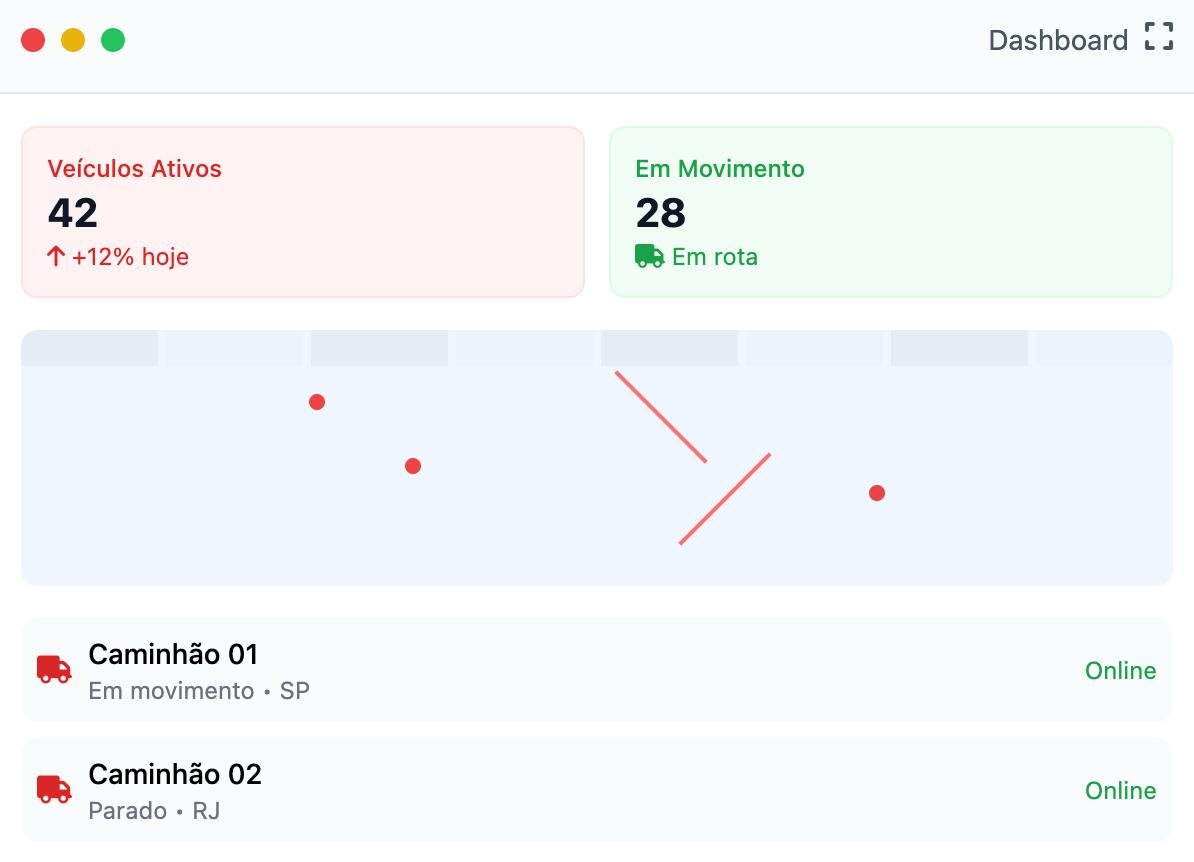Expand the Caminhão 01 list entry
This screenshot has height=862, width=1194.
click(x=597, y=670)
